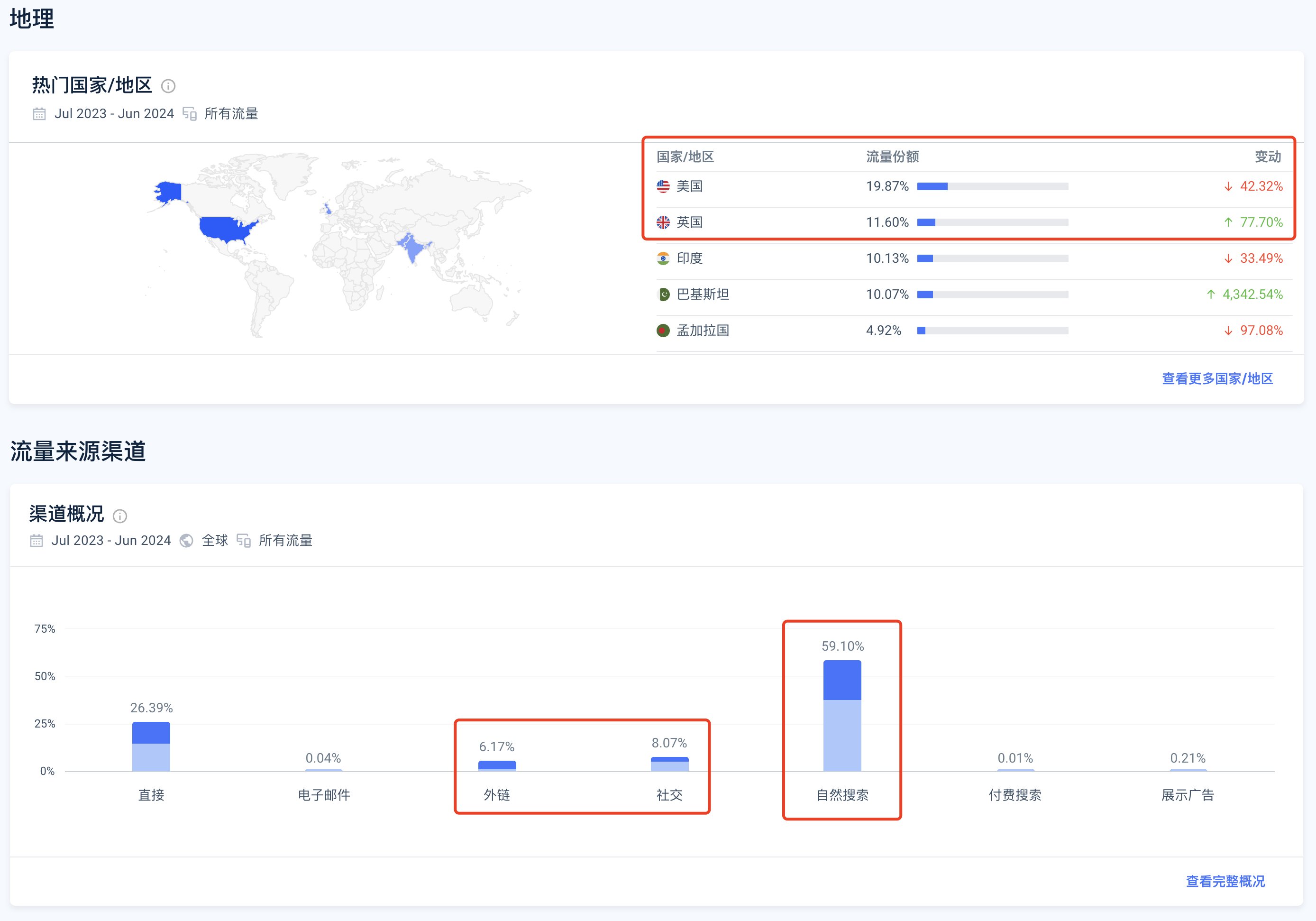Screen dimensions: 1316x921
Task: Click the 变动 column header
Action: [1268, 157]
